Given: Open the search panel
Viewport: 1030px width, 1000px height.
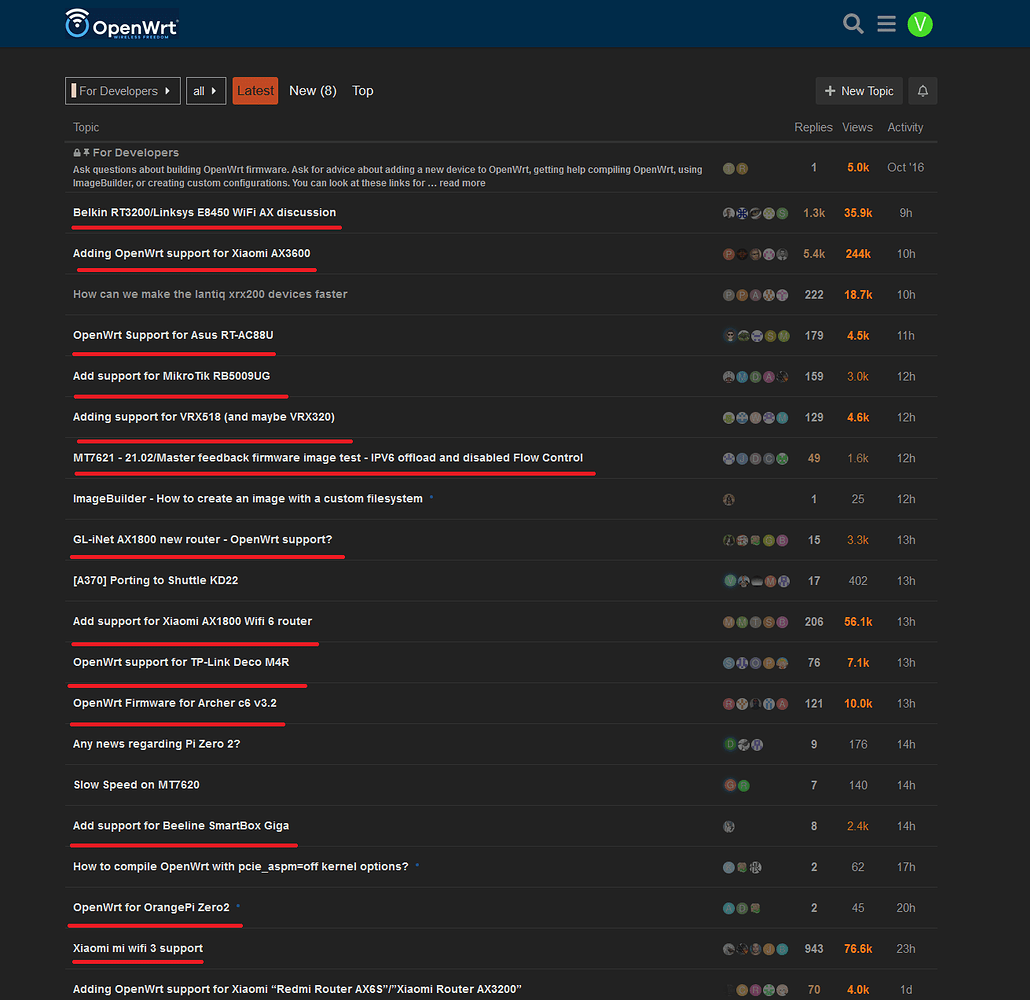Looking at the screenshot, I should pos(852,23).
